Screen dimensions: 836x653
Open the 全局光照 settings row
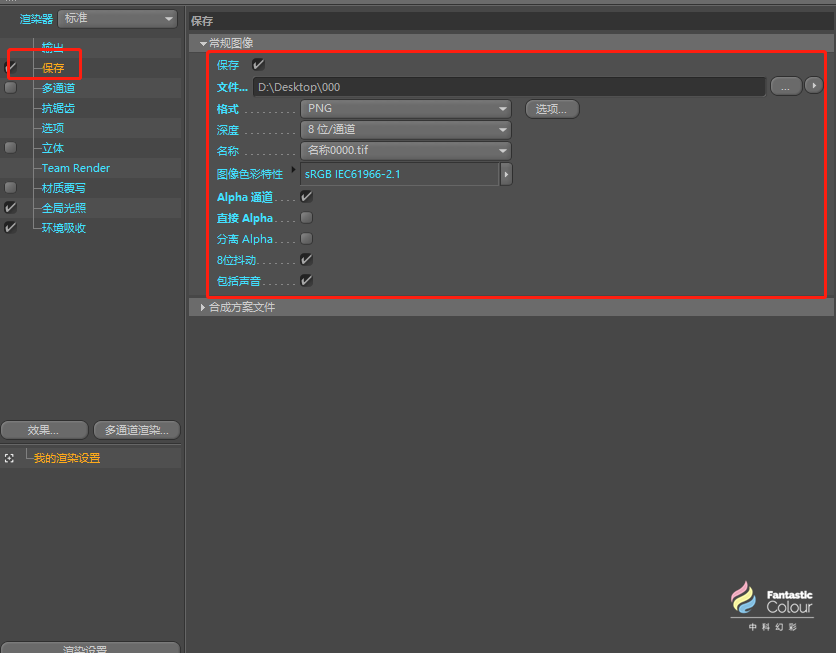(63, 208)
